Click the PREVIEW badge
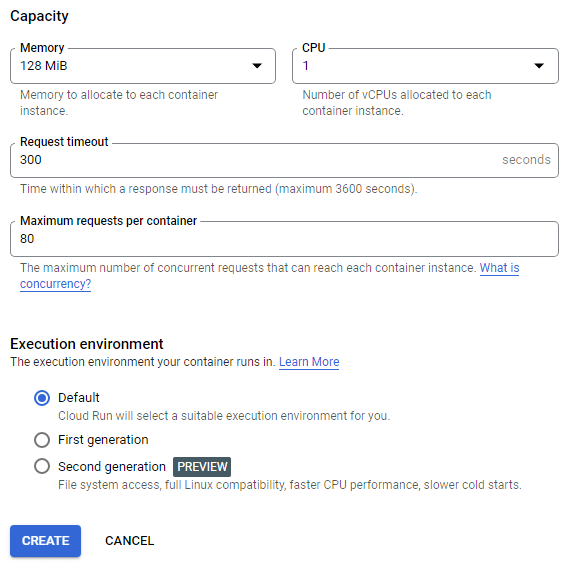This screenshot has height=565, width=567. tap(202, 467)
